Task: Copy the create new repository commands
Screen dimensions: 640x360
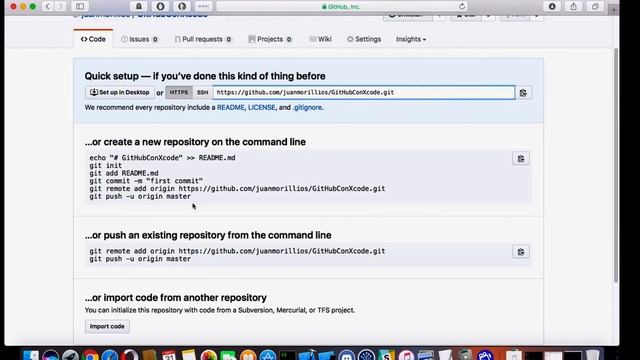Action: 521,158
